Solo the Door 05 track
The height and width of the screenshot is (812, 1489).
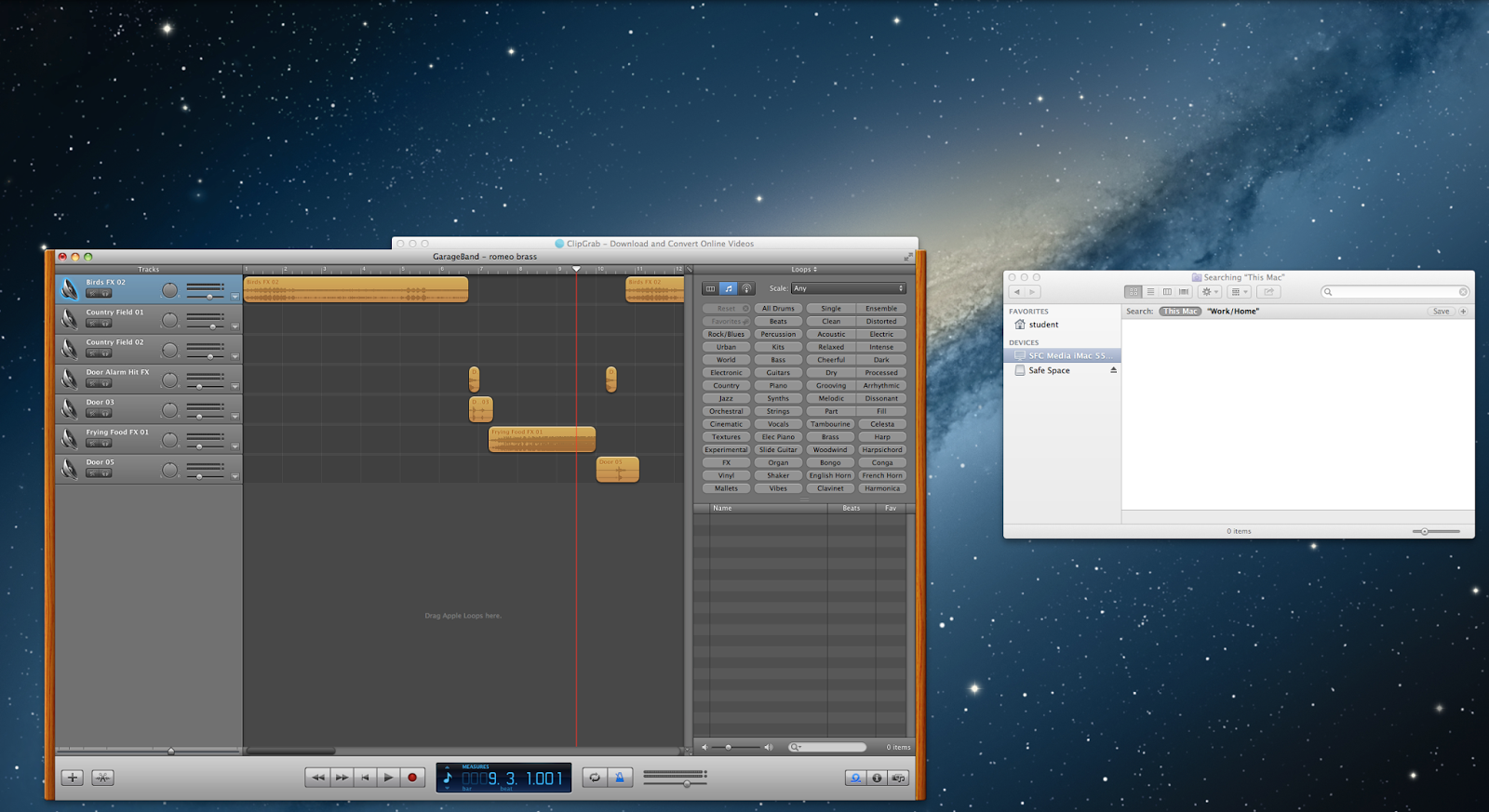105,473
